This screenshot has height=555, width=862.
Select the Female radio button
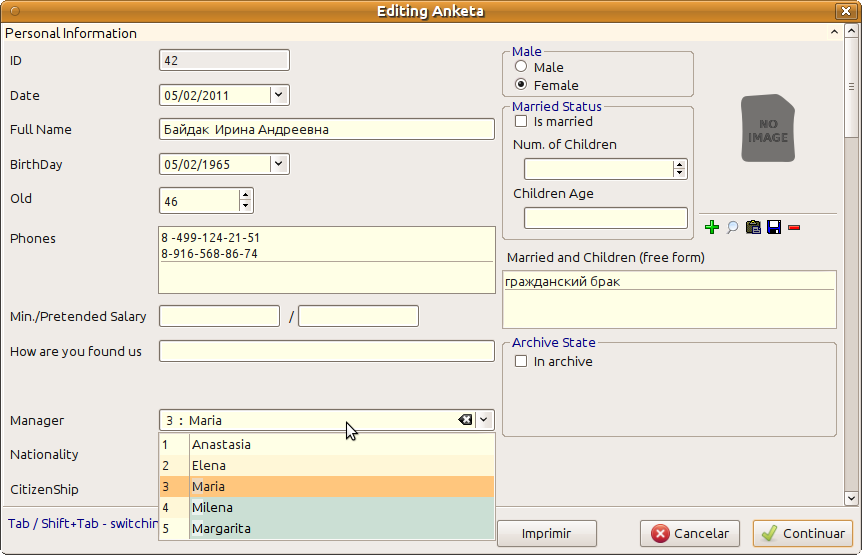(x=521, y=85)
